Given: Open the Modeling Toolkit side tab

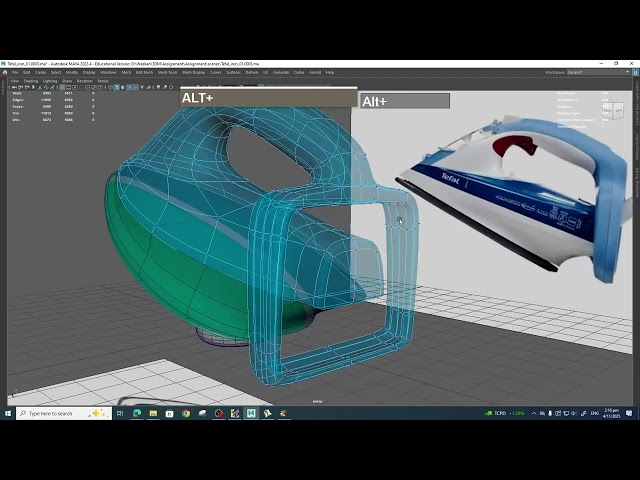Looking at the screenshot, I should click(x=636, y=182).
